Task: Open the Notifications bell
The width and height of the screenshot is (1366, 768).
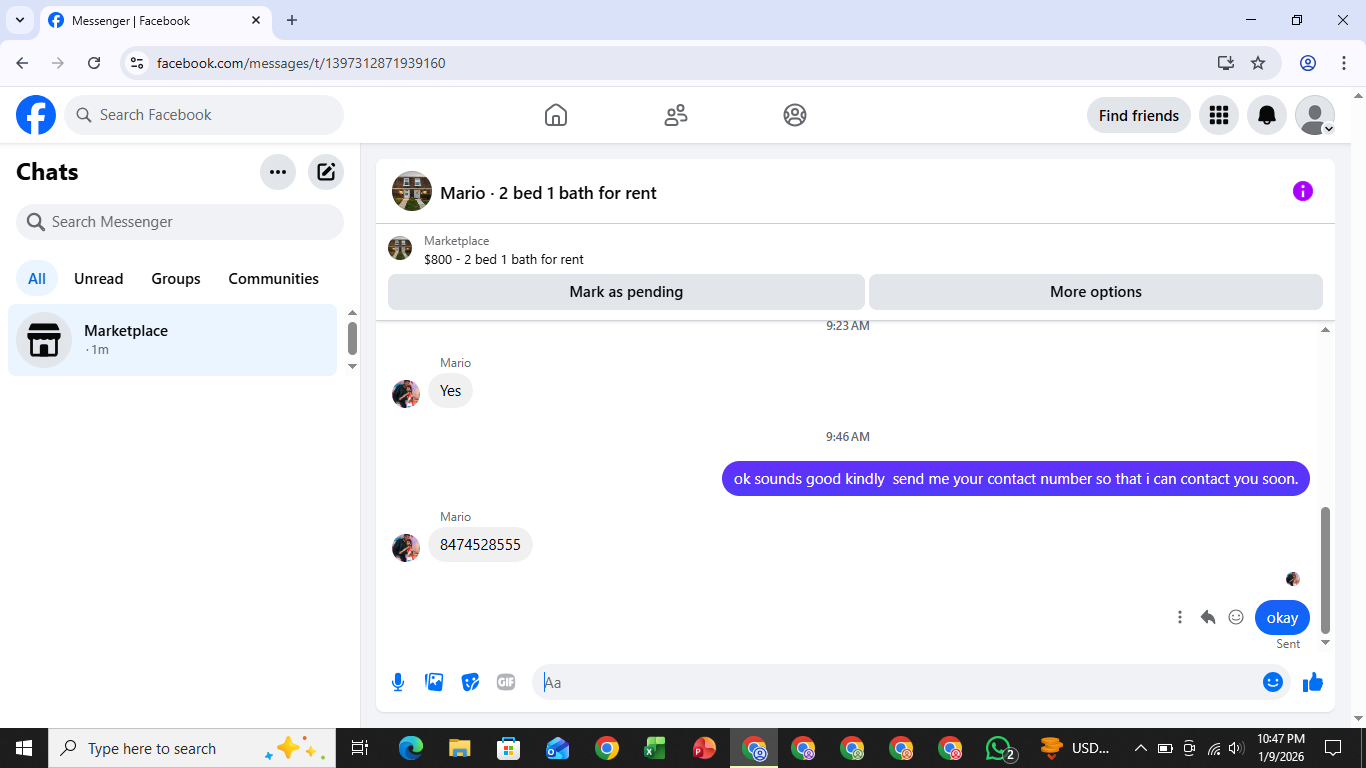Action: pos(1267,115)
